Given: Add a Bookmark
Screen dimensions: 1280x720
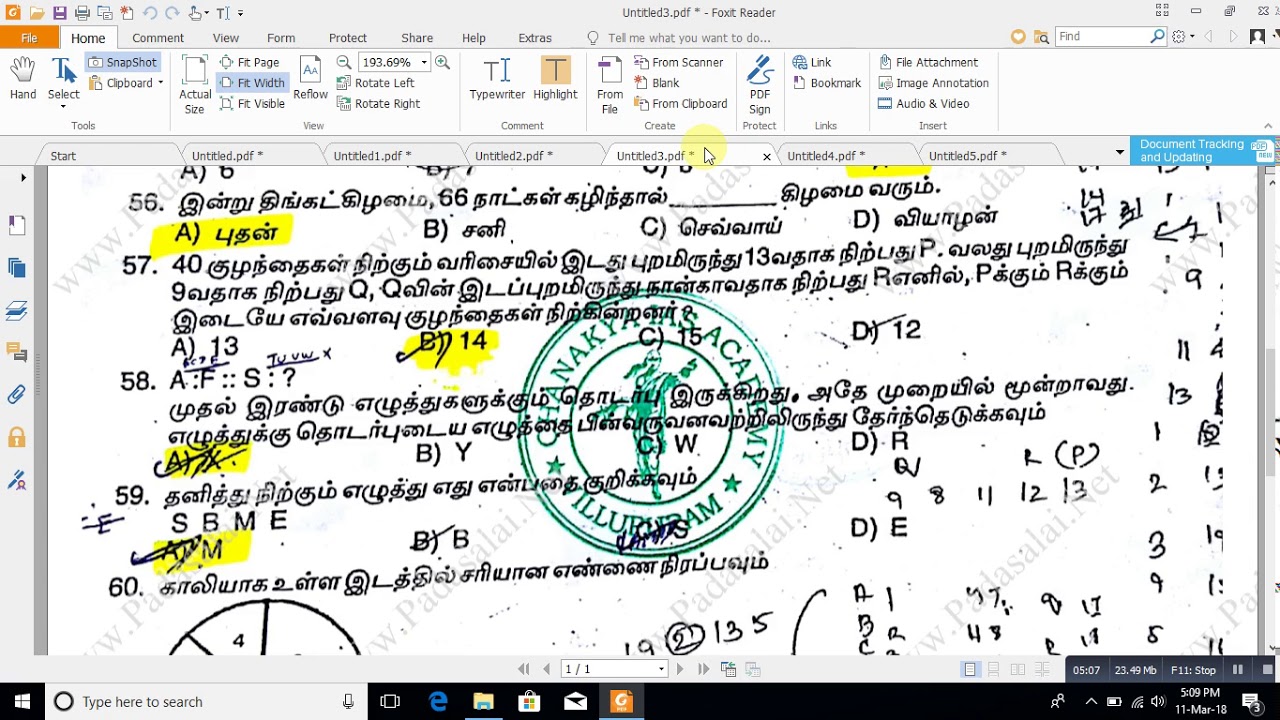Looking at the screenshot, I should coord(826,83).
